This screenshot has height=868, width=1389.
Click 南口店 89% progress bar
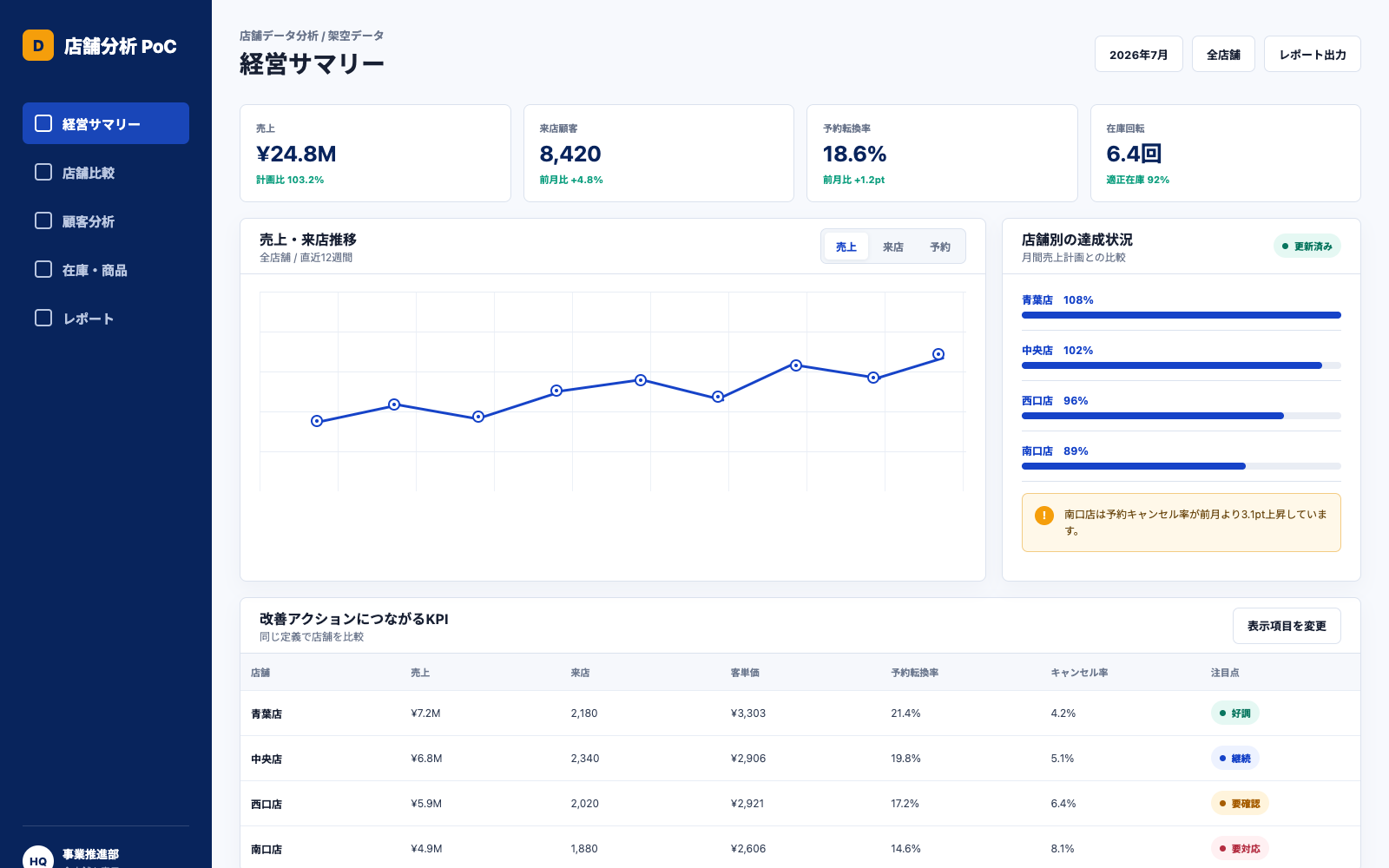tap(1182, 466)
